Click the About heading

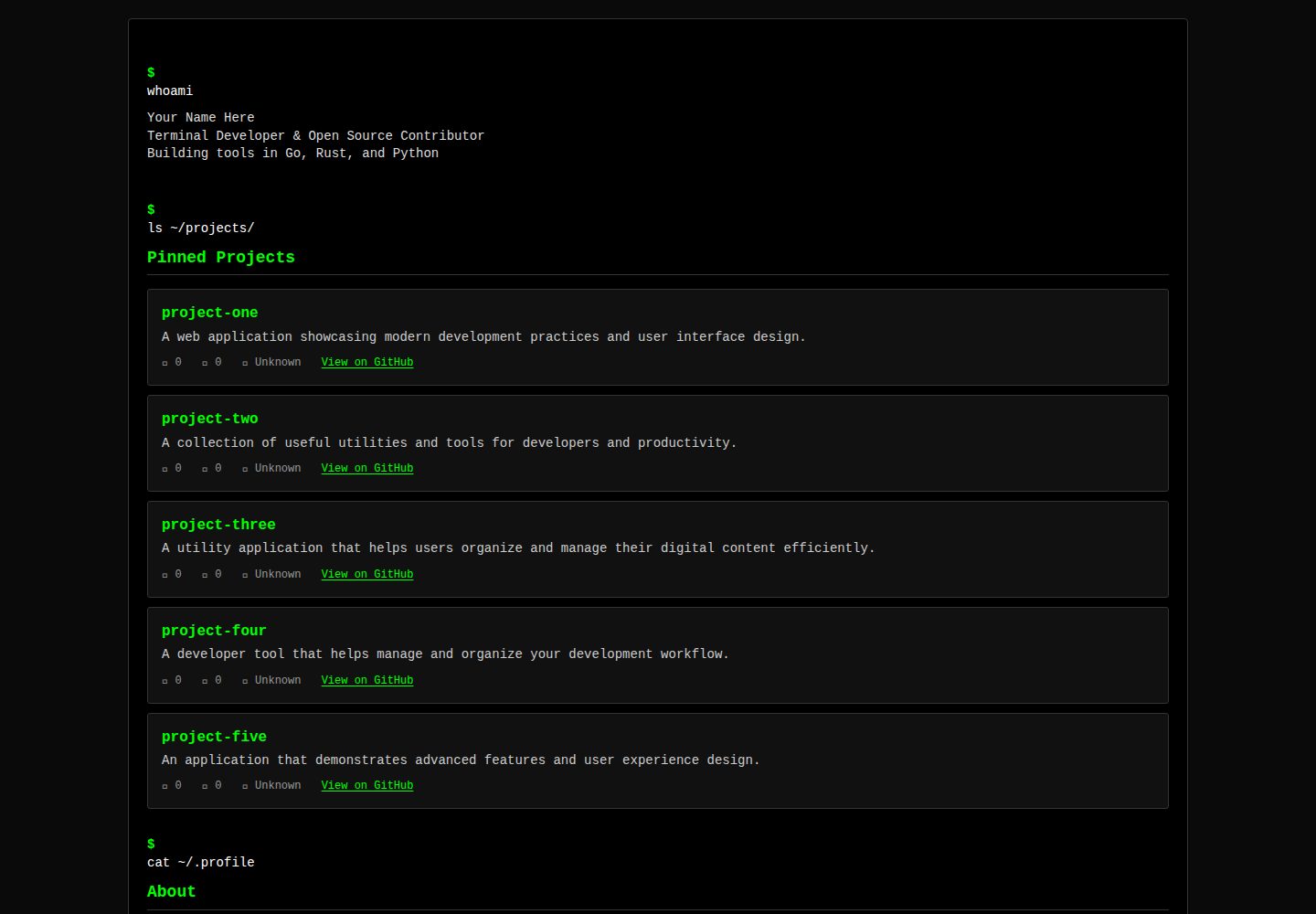[171, 892]
